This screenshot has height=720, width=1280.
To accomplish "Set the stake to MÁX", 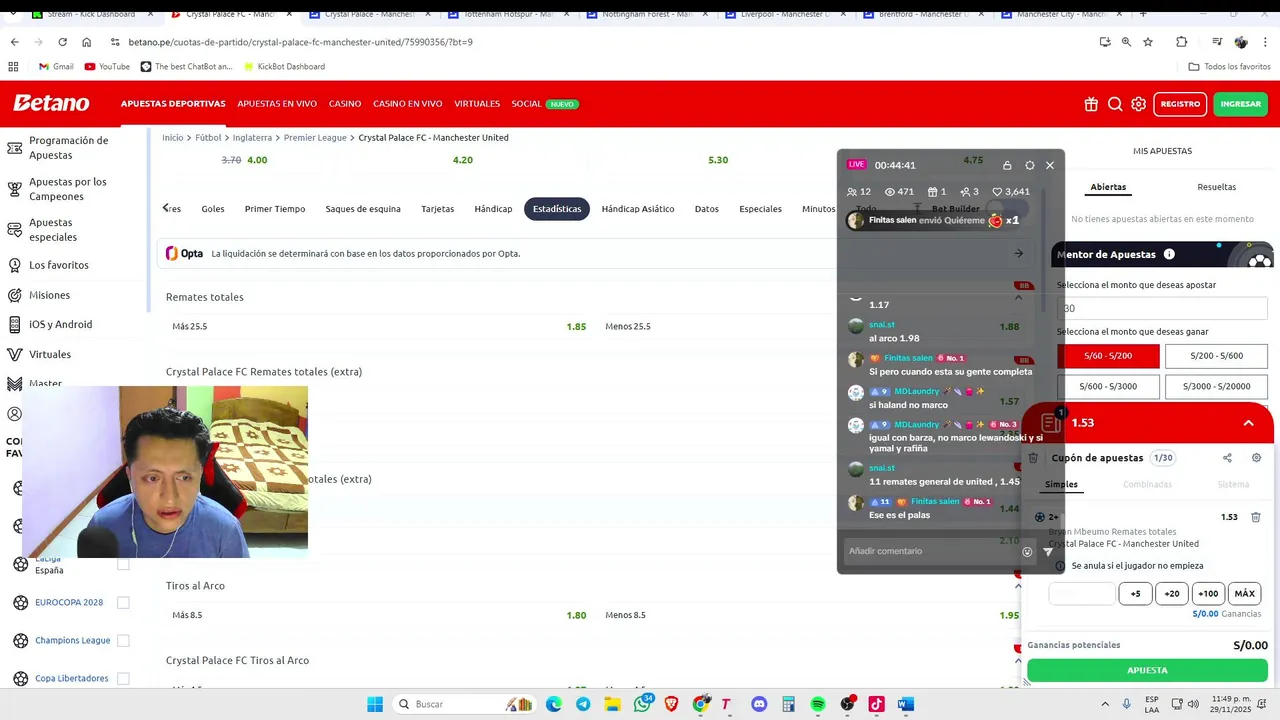I will click(x=1244, y=594).
